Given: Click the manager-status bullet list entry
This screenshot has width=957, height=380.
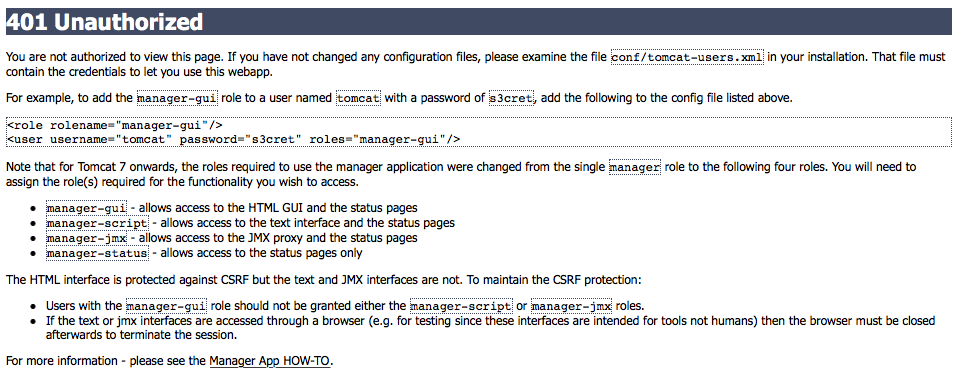Looking at the screenshot, I should [x=204, y=253].
